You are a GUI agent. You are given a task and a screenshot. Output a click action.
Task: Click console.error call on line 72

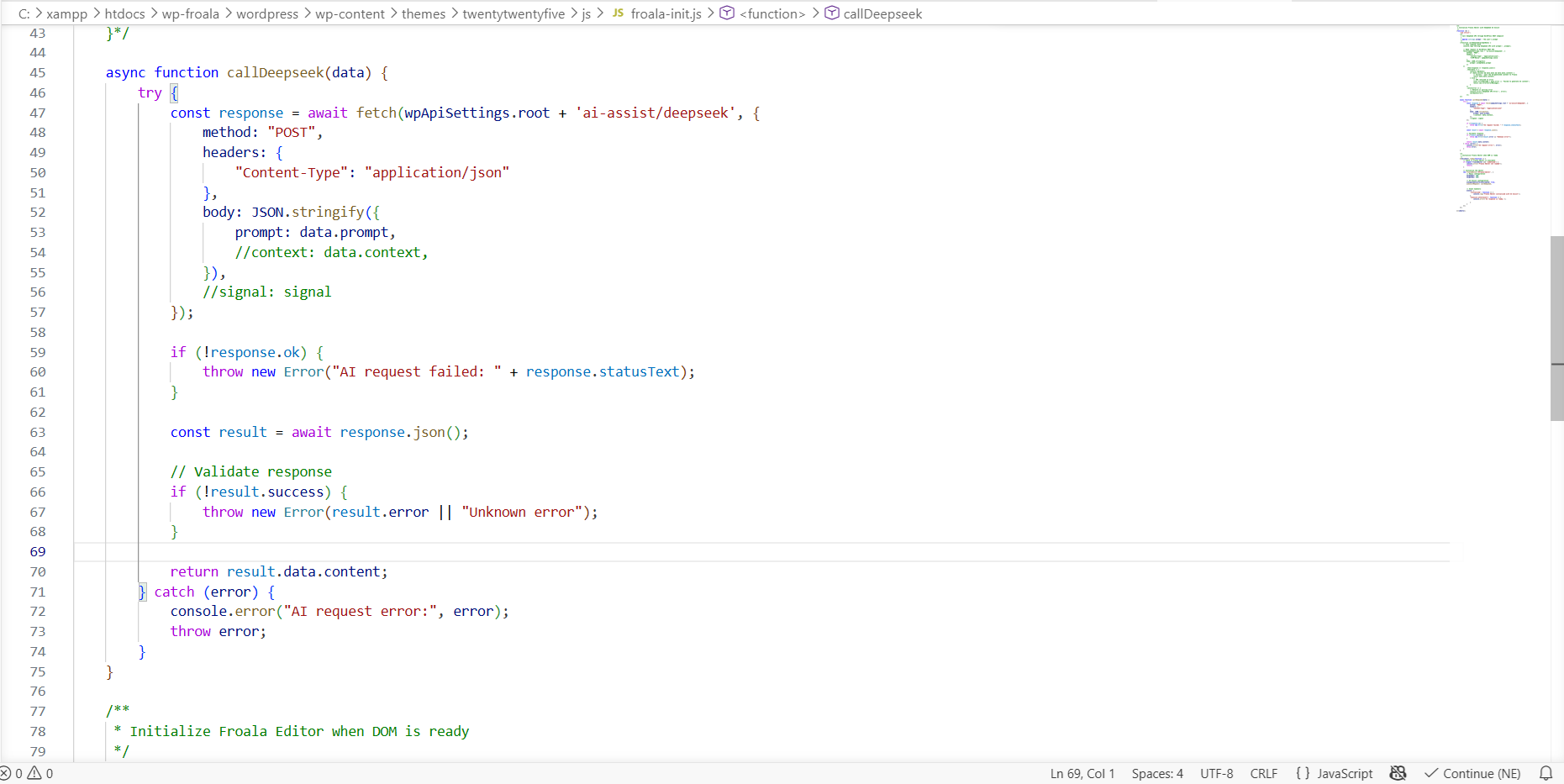(x=223, y=611)
